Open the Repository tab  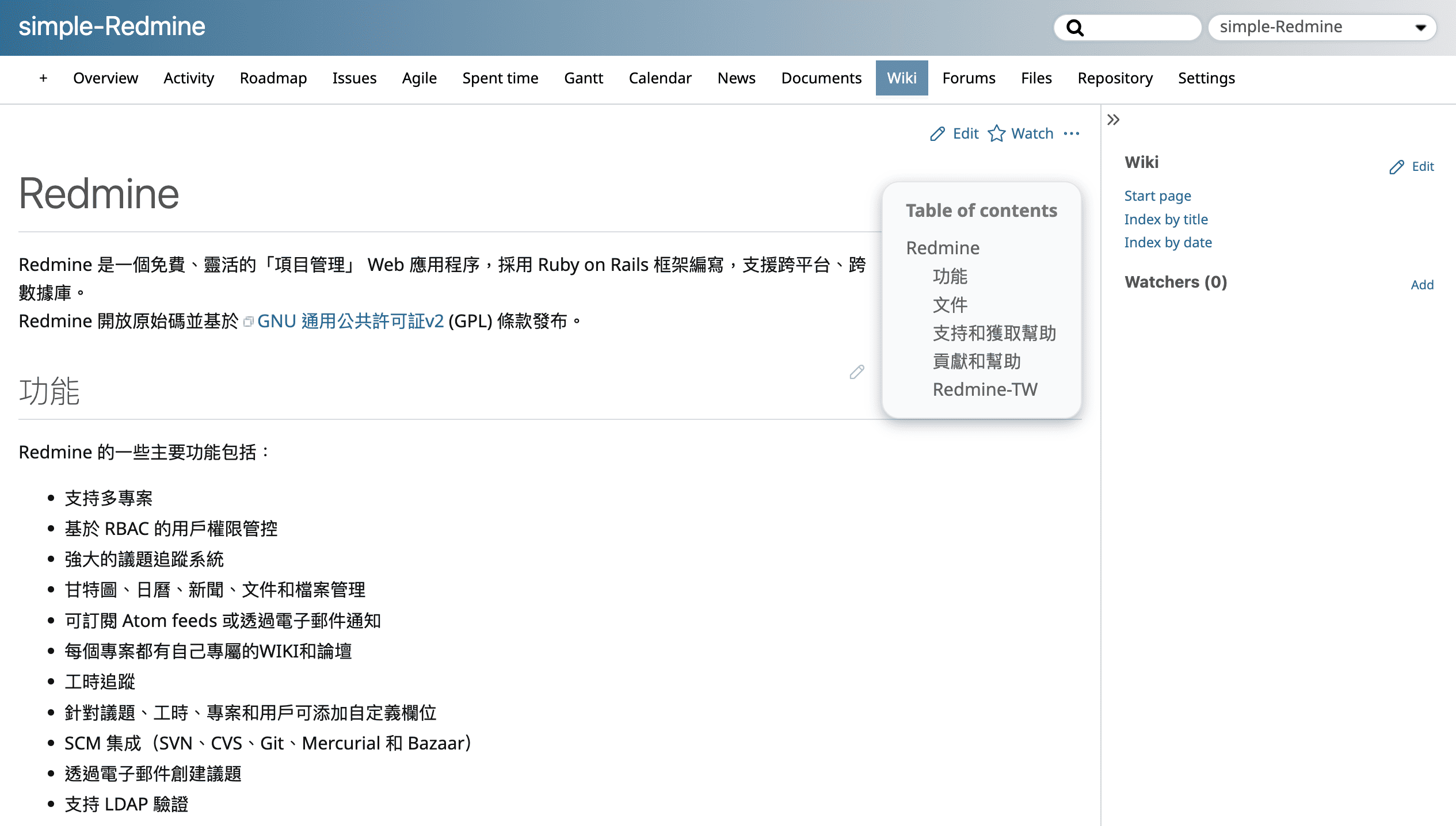pyautogui.click(x=1115, y=78)
